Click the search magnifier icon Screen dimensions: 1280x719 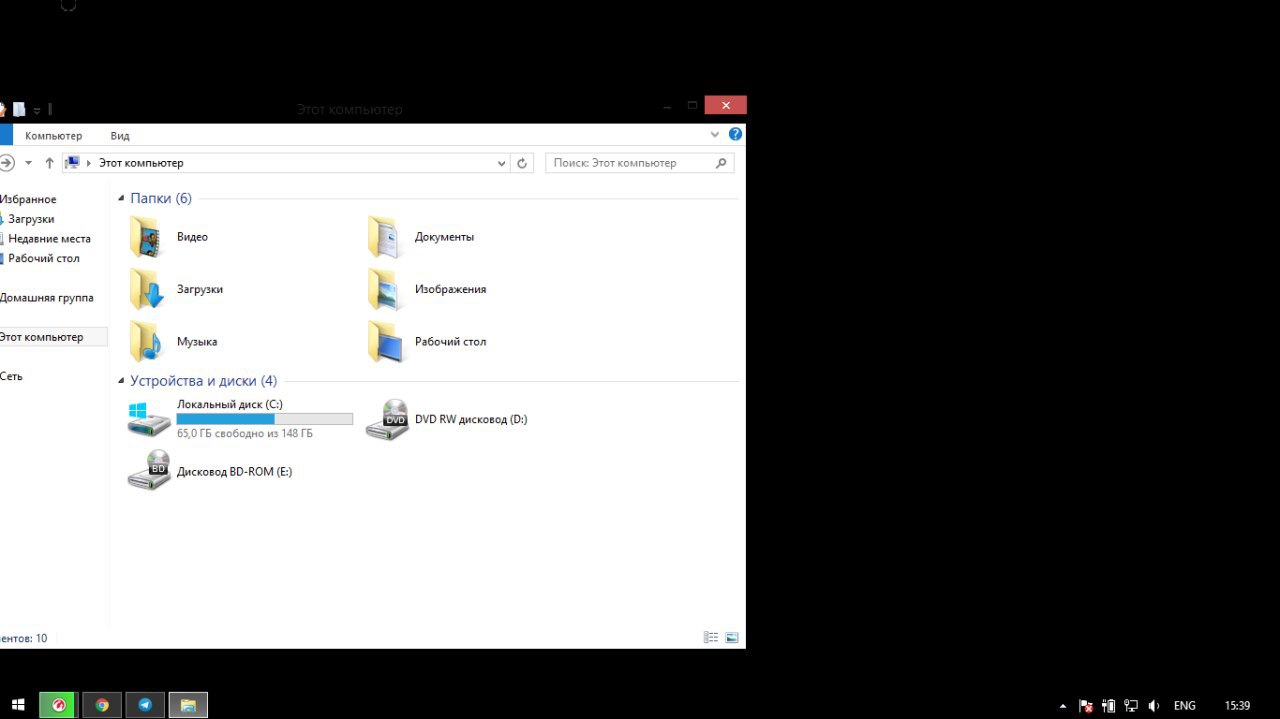pos(721,163)
